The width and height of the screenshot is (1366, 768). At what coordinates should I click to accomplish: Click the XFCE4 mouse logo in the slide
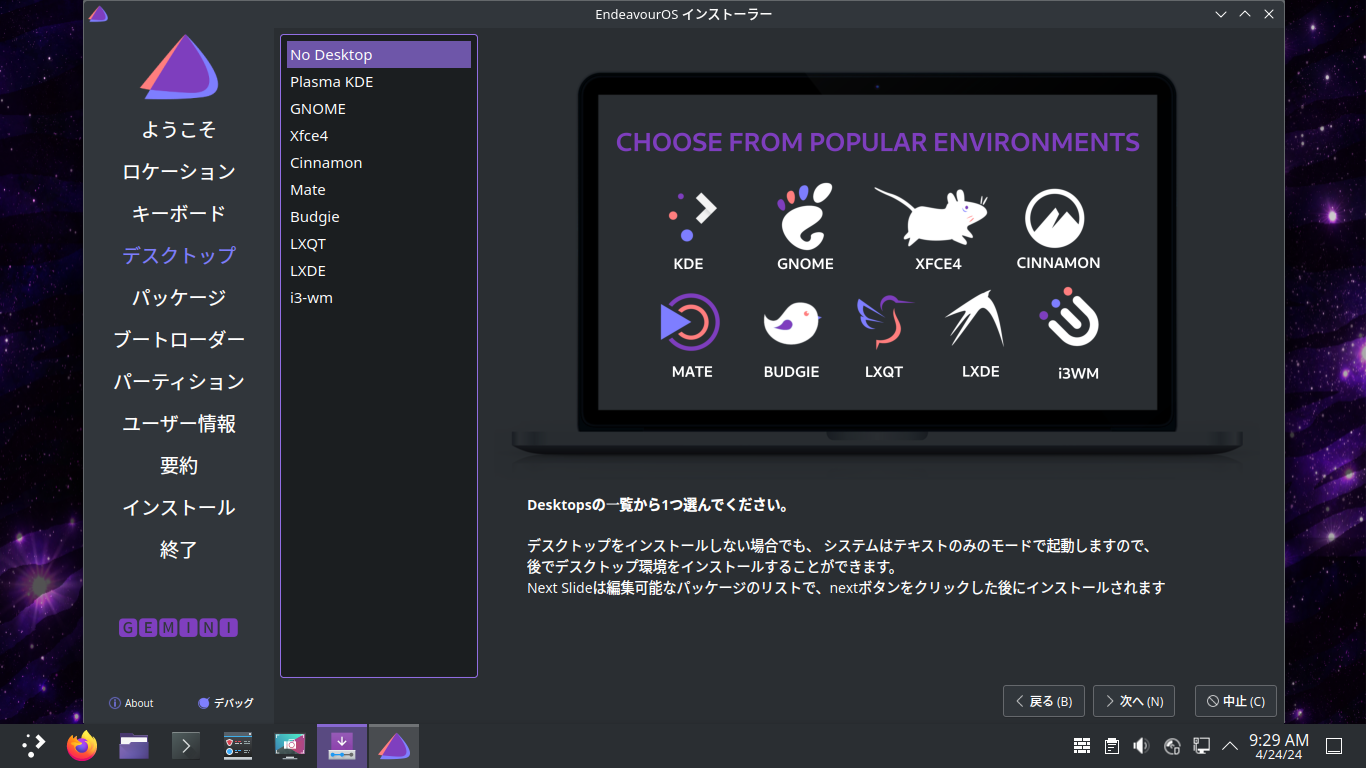tap(932, 216)
